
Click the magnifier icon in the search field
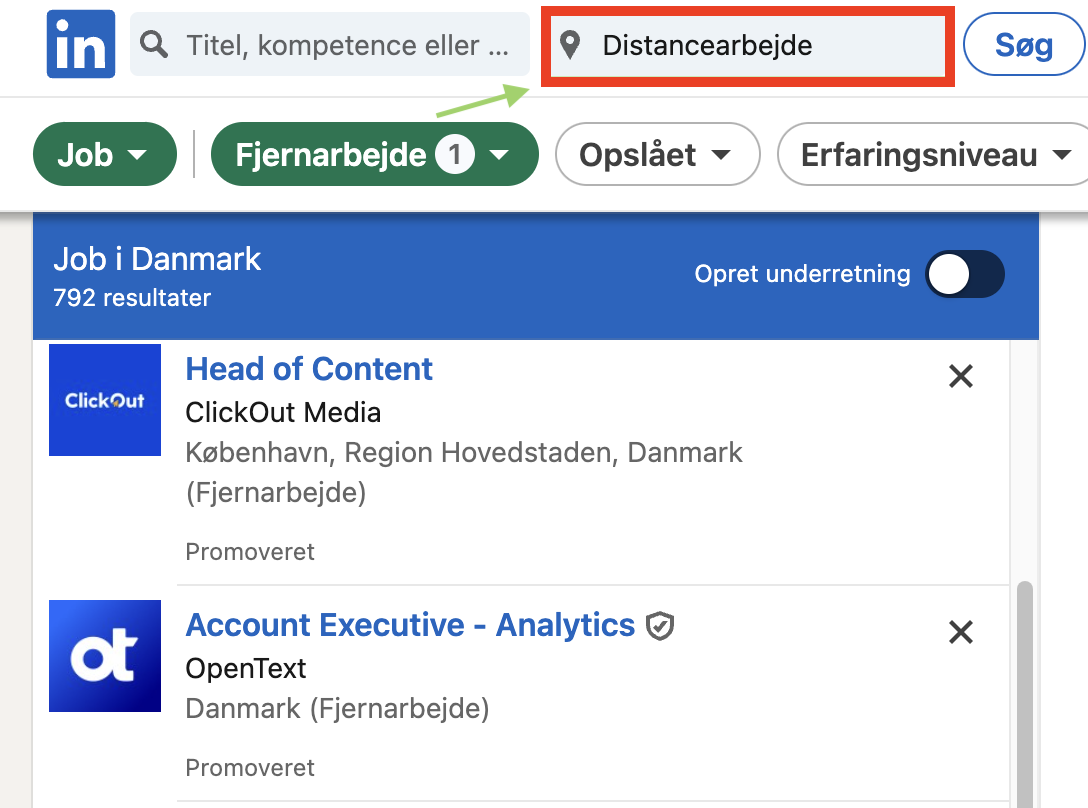(x=154, y=44)
